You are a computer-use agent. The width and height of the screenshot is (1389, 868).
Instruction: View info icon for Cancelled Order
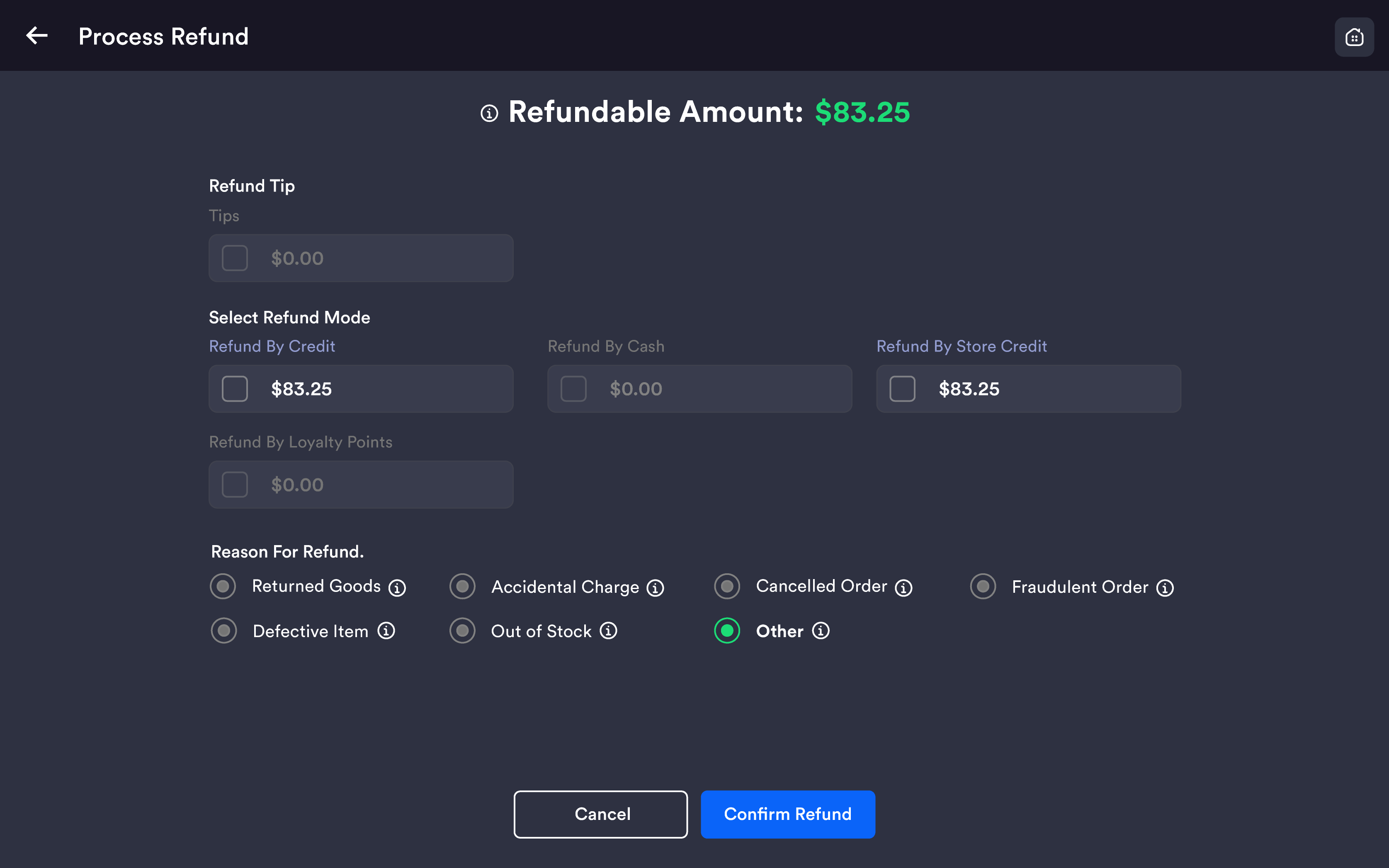pos(904,588)
